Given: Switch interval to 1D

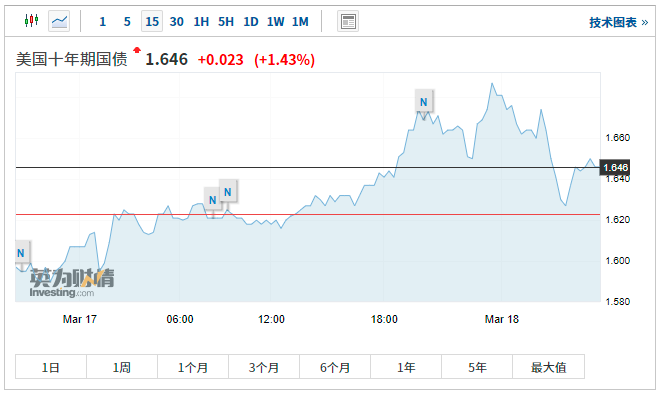Looking at the screenshot, I should [x=250, y=21].
